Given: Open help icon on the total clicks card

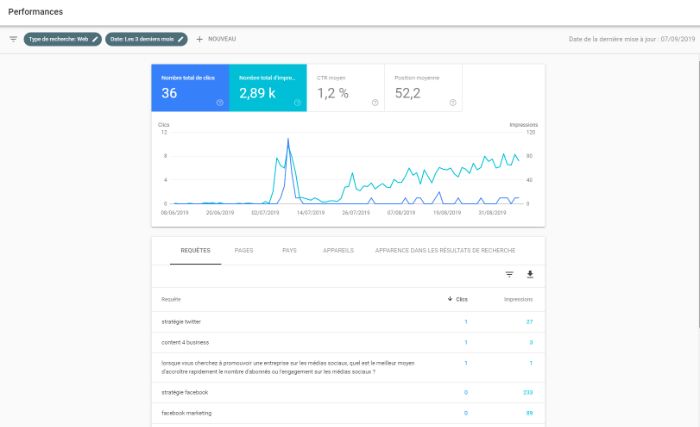Looking at the screenshot, I should [220, 103].
